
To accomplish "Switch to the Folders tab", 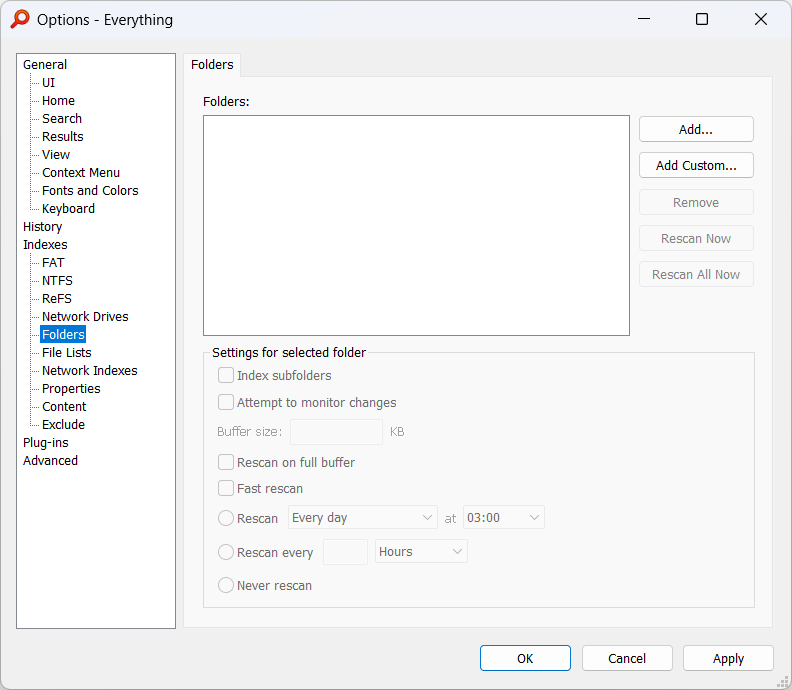I will pyautogui.click(x=212, y=65).
